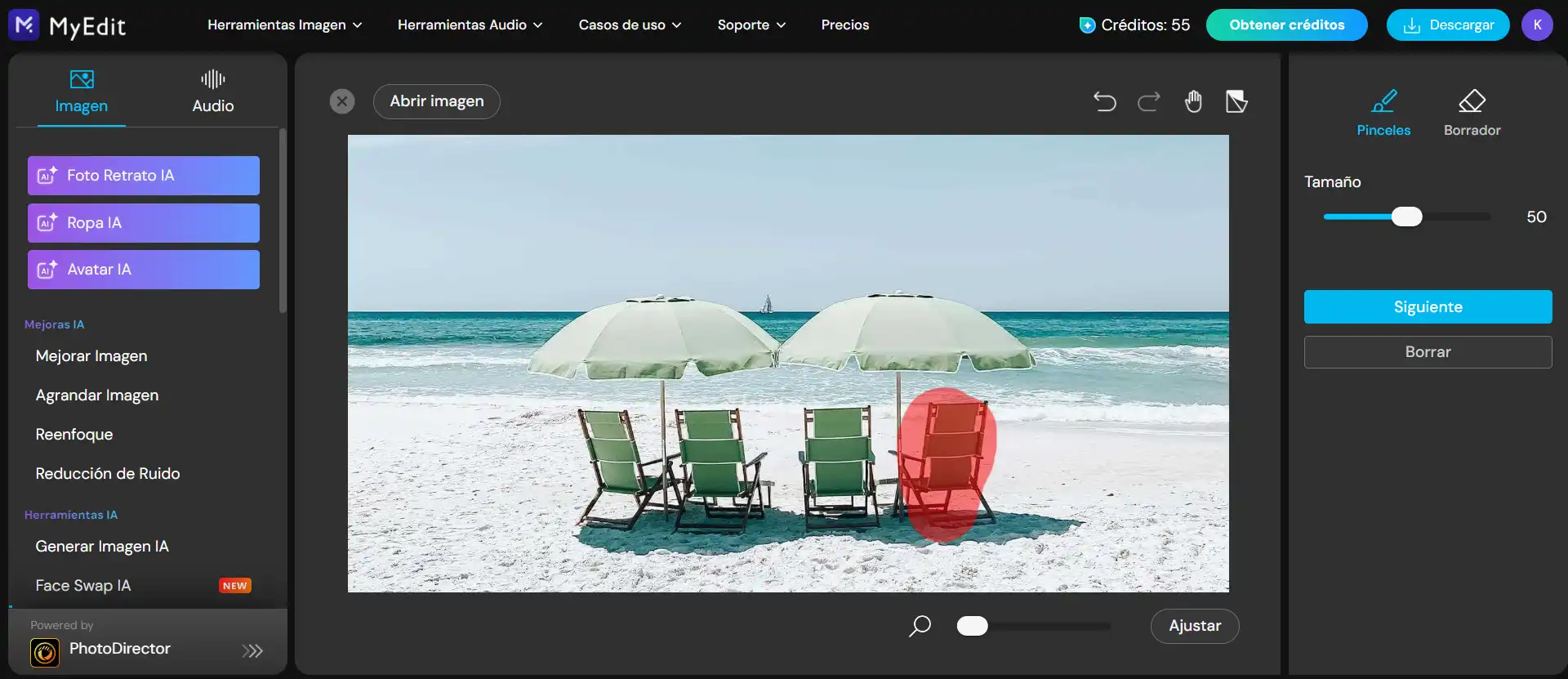Redo the brush stroke
The height and width of the screenshot is (679, 1568).
click(1149, 101)
